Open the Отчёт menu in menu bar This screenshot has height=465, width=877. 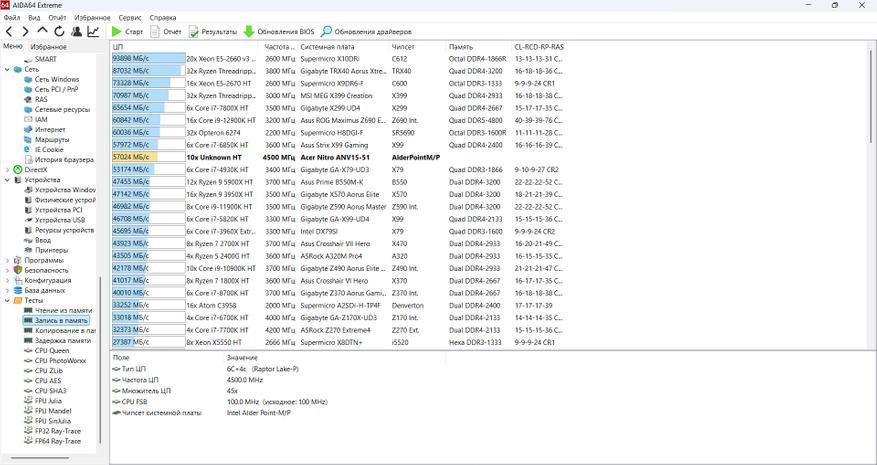(x=58, y=18)
